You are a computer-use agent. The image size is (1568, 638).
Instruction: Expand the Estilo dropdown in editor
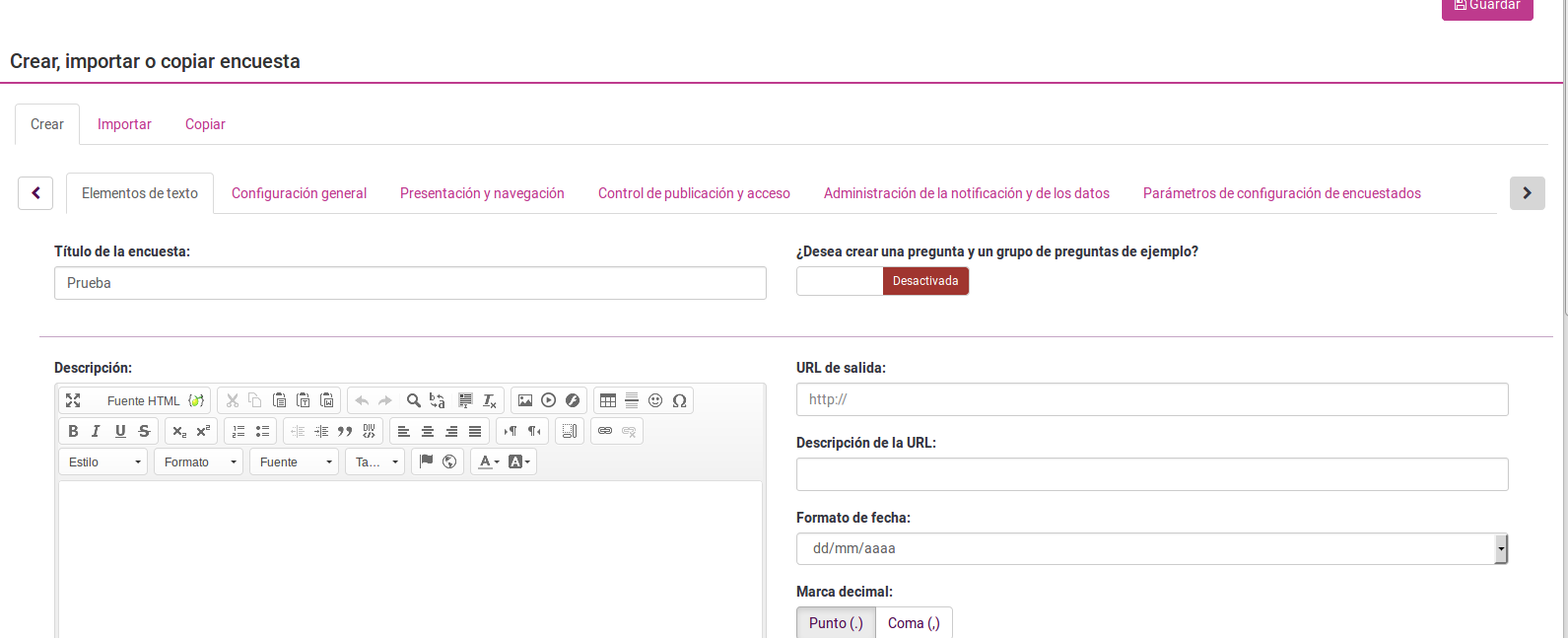[103, 461]
